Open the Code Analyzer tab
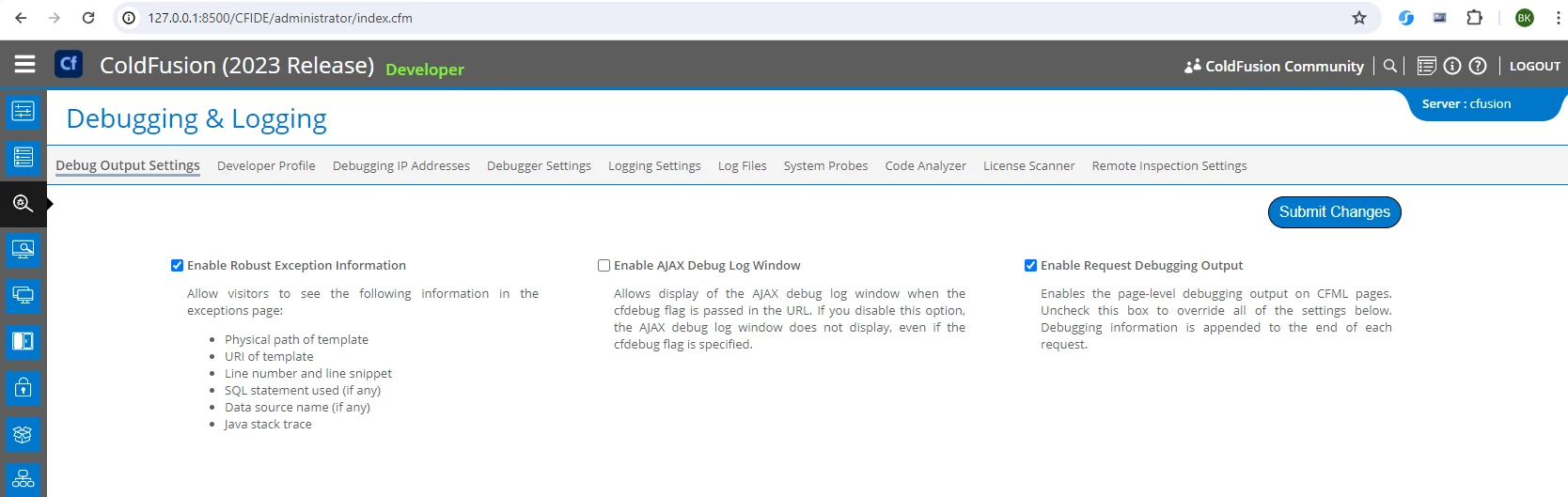This screenshot has width=1568, height=497. [925, 165]
